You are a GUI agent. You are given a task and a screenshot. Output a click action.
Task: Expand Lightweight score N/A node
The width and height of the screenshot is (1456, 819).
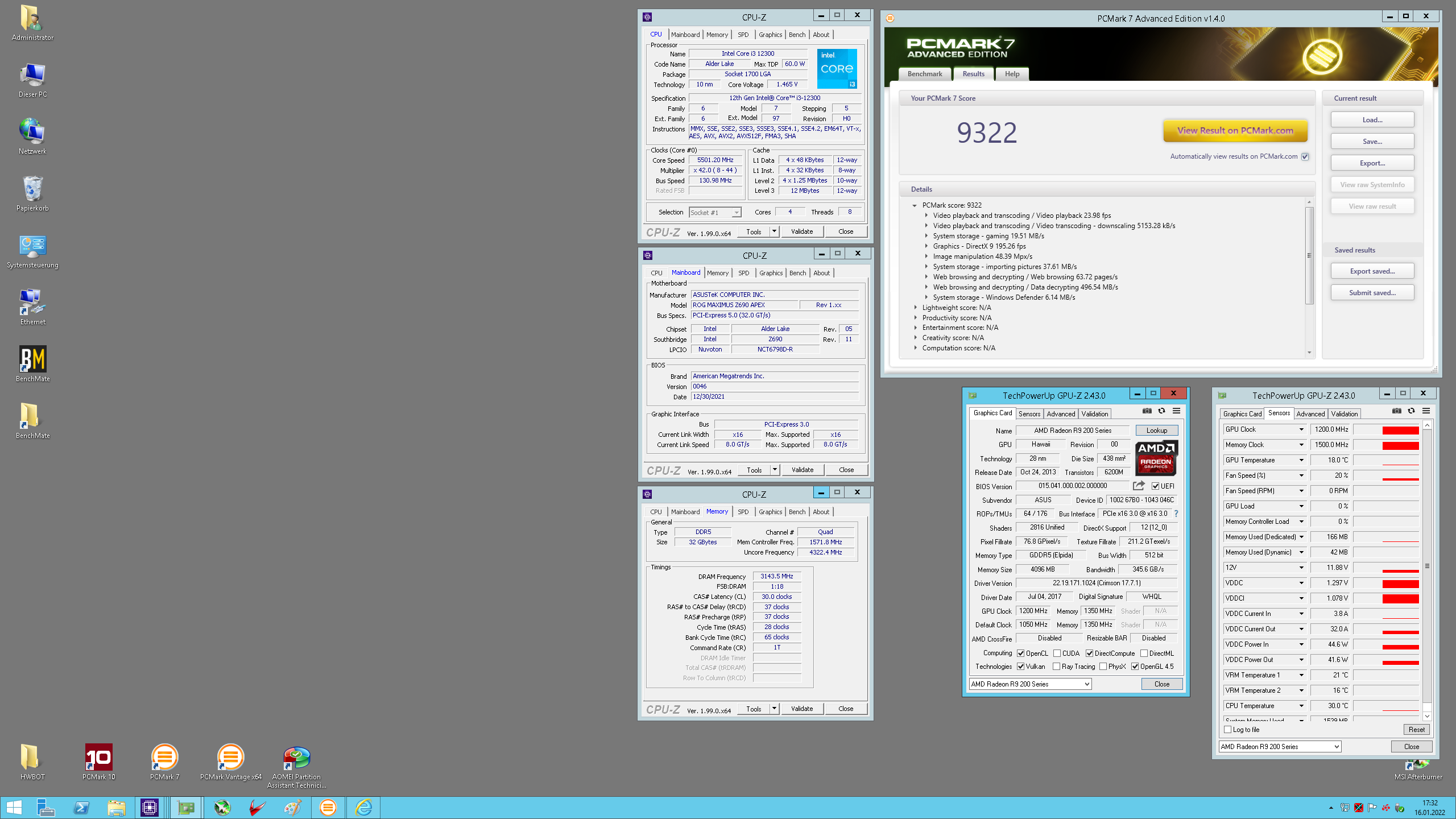[x=915, y=308]
